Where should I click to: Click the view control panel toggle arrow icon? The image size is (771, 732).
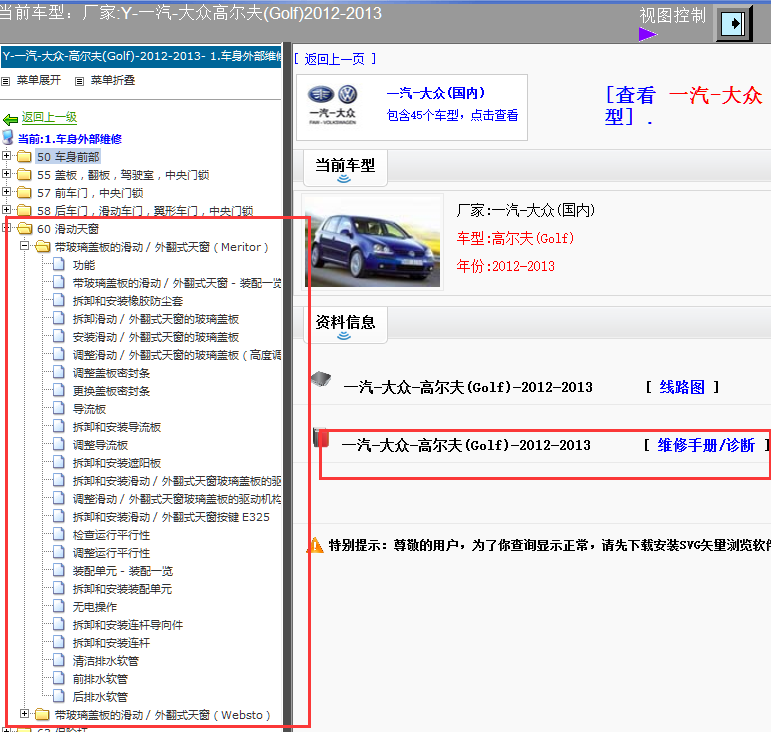point(733,24)
